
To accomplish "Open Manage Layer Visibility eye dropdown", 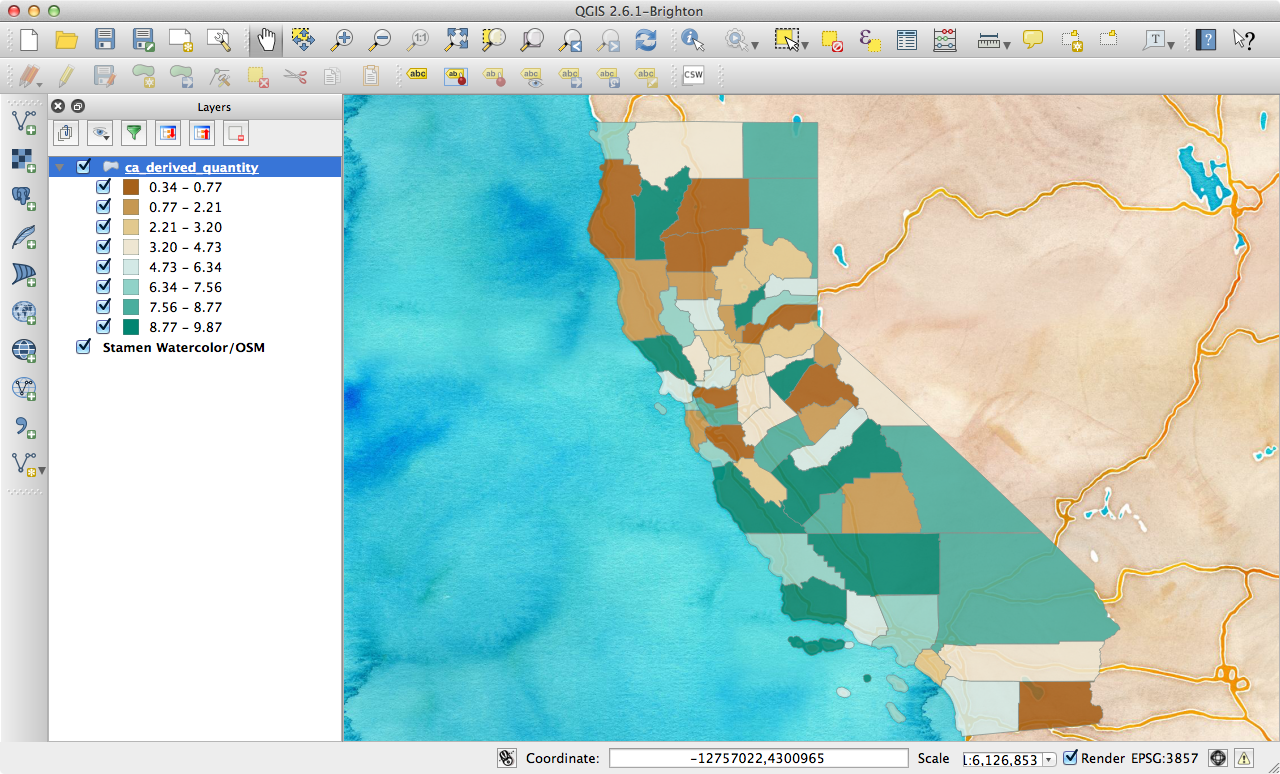I will pyautogui.click(x=100, y=132).
